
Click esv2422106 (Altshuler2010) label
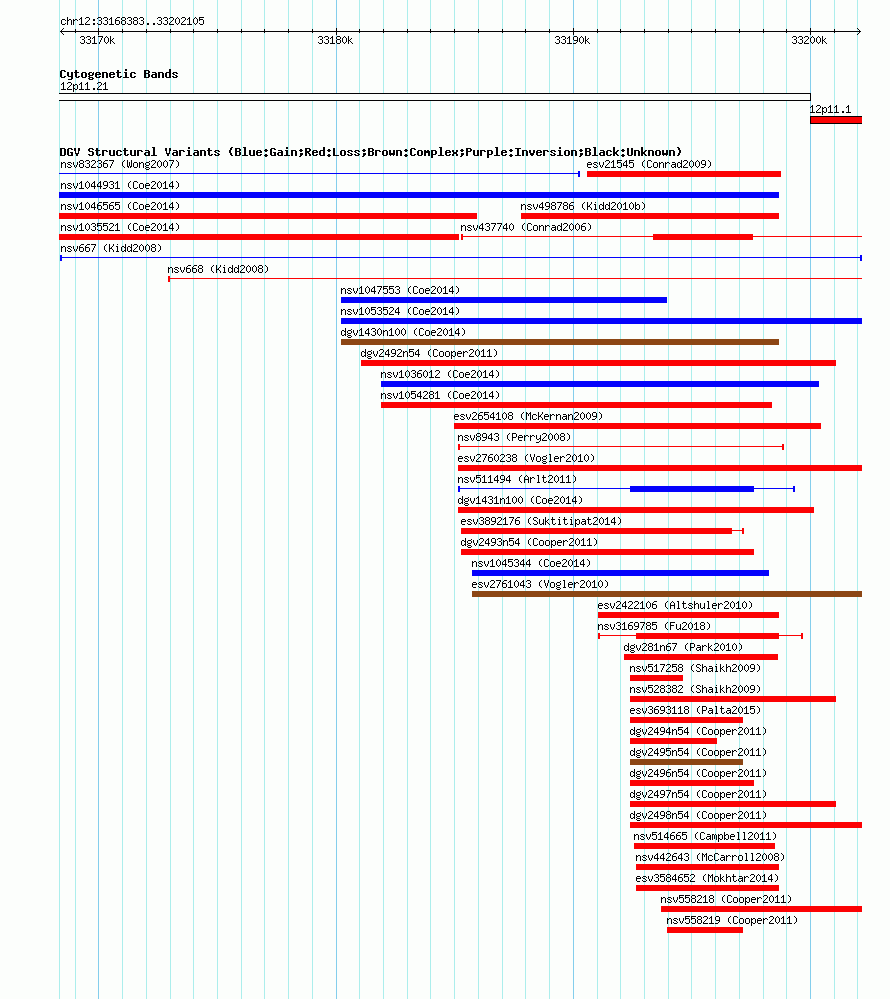(675, 606)
